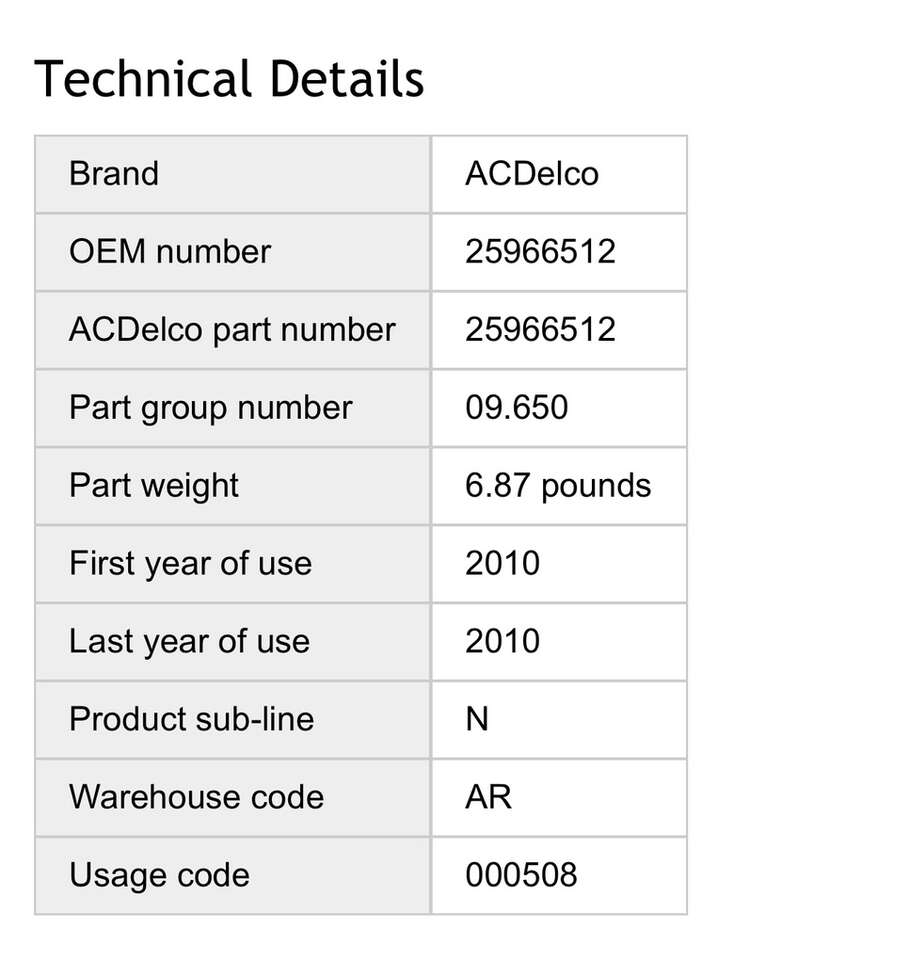Click the 6.87 pounds value
909x960 pixels.
(x=558, y=486)
